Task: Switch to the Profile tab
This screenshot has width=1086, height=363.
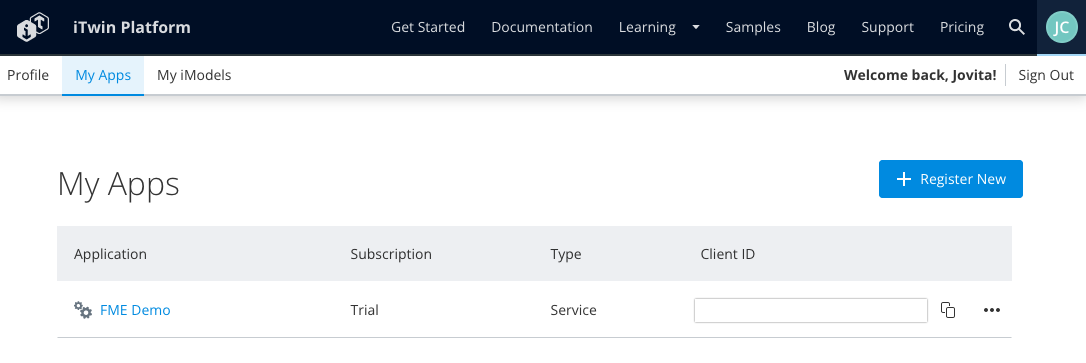Action: coord(28,75)
